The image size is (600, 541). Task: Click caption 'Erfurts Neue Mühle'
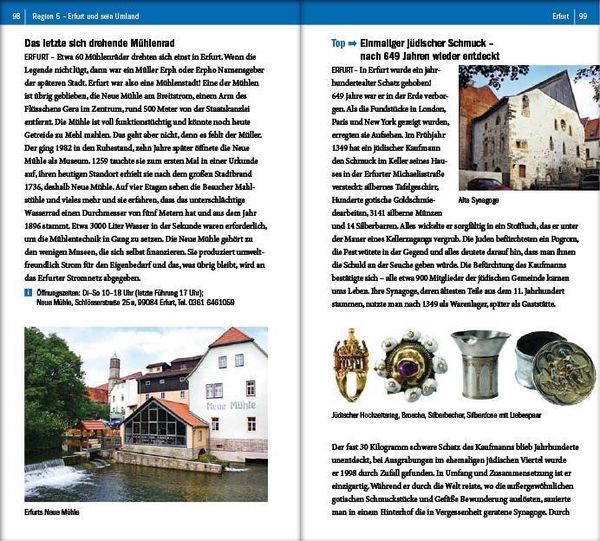point(52,512)
